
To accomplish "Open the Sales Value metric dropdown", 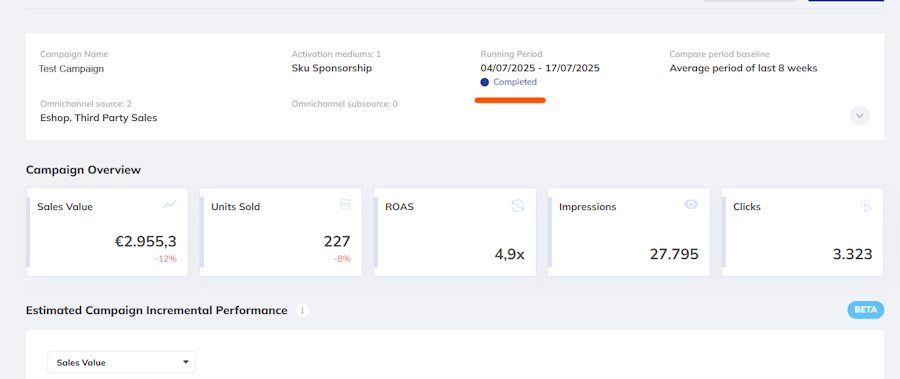I will pyautogui.click(x=122, y=362).
